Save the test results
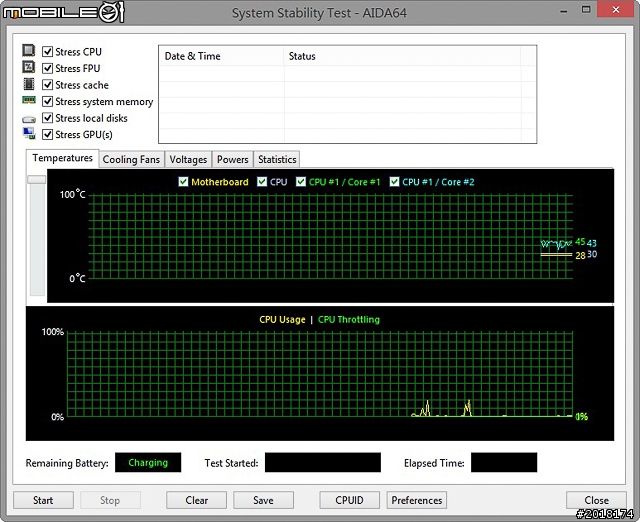Image resolution: width=640 pixels, height=522 pixels. (x=263, y=500)
